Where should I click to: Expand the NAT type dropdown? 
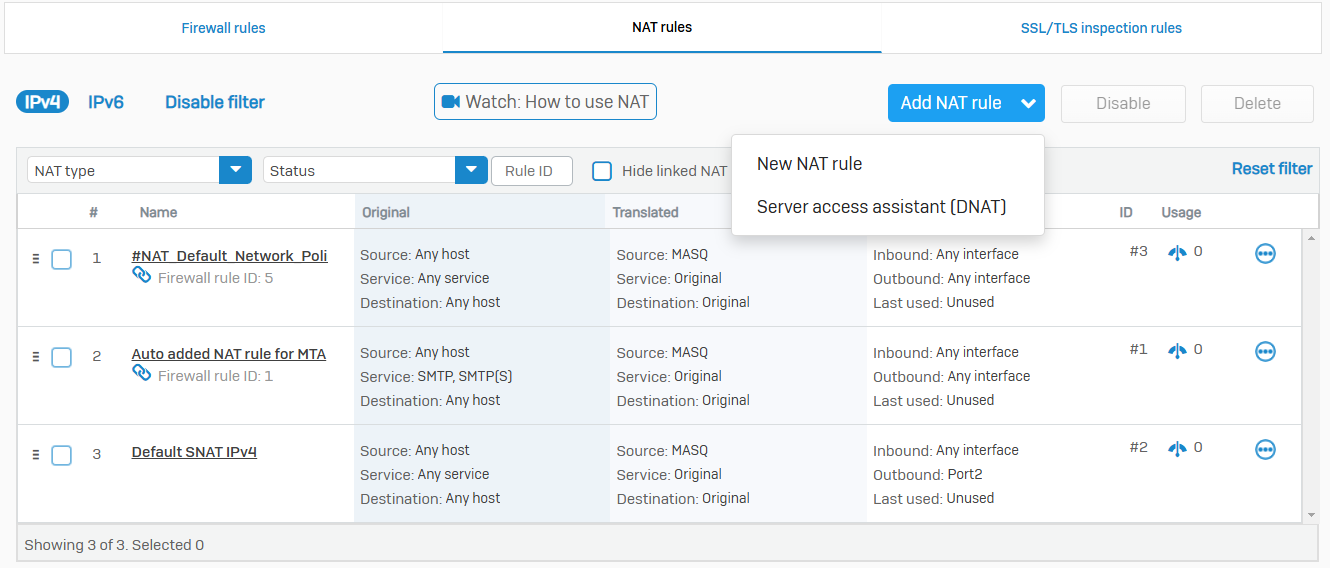click(234, 170)
